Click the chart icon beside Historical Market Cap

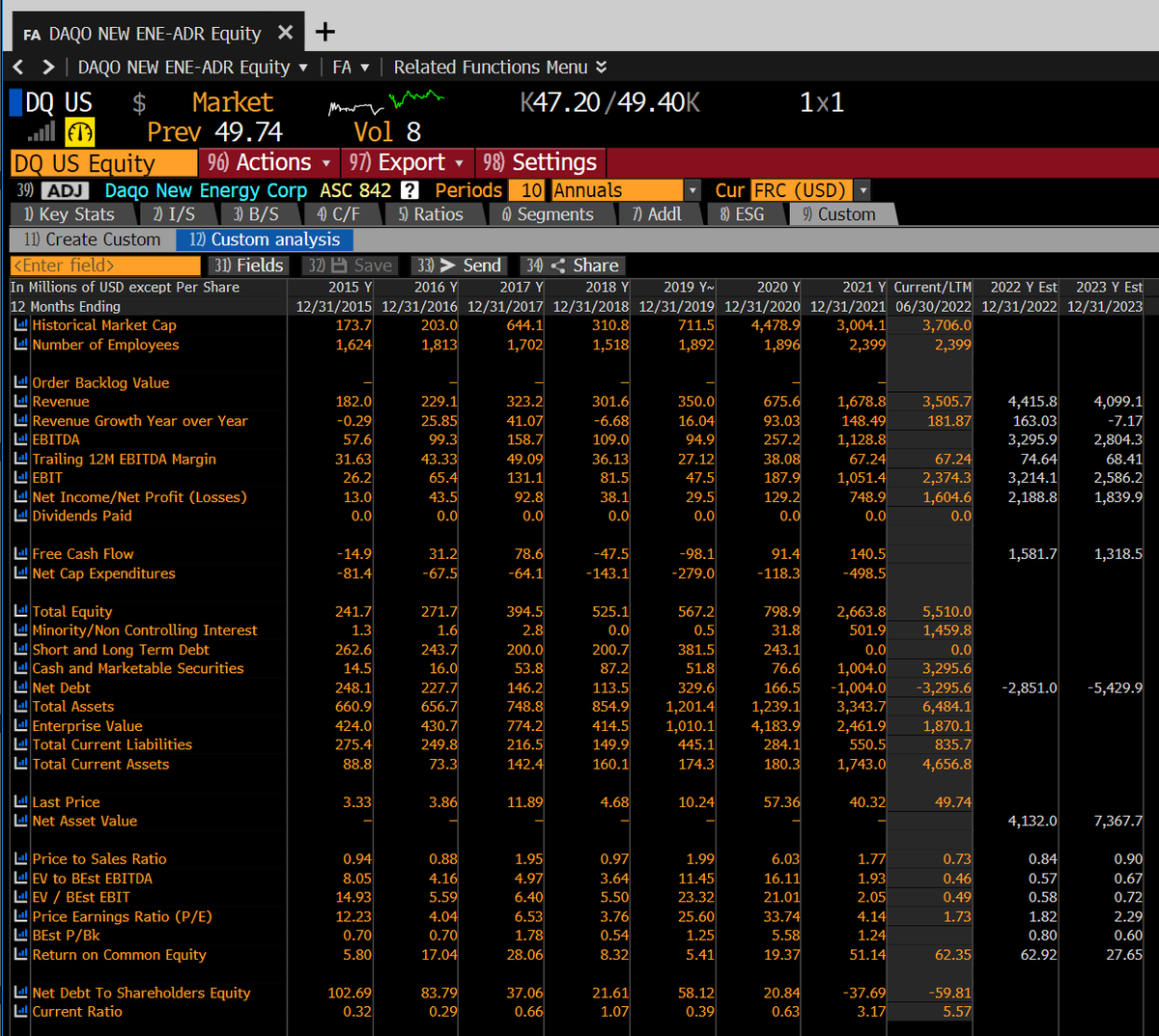coord(20,325)
